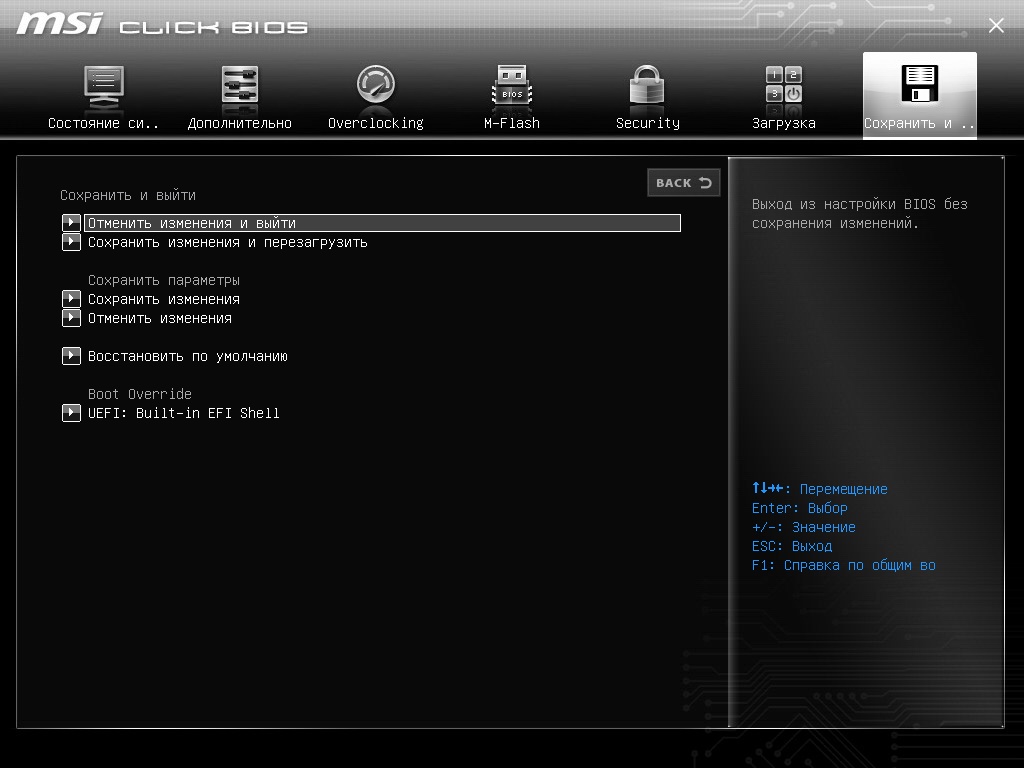Go to the Overclocking tab label
Viewport: 1024px width, 768px height.
tap(376, 123)
